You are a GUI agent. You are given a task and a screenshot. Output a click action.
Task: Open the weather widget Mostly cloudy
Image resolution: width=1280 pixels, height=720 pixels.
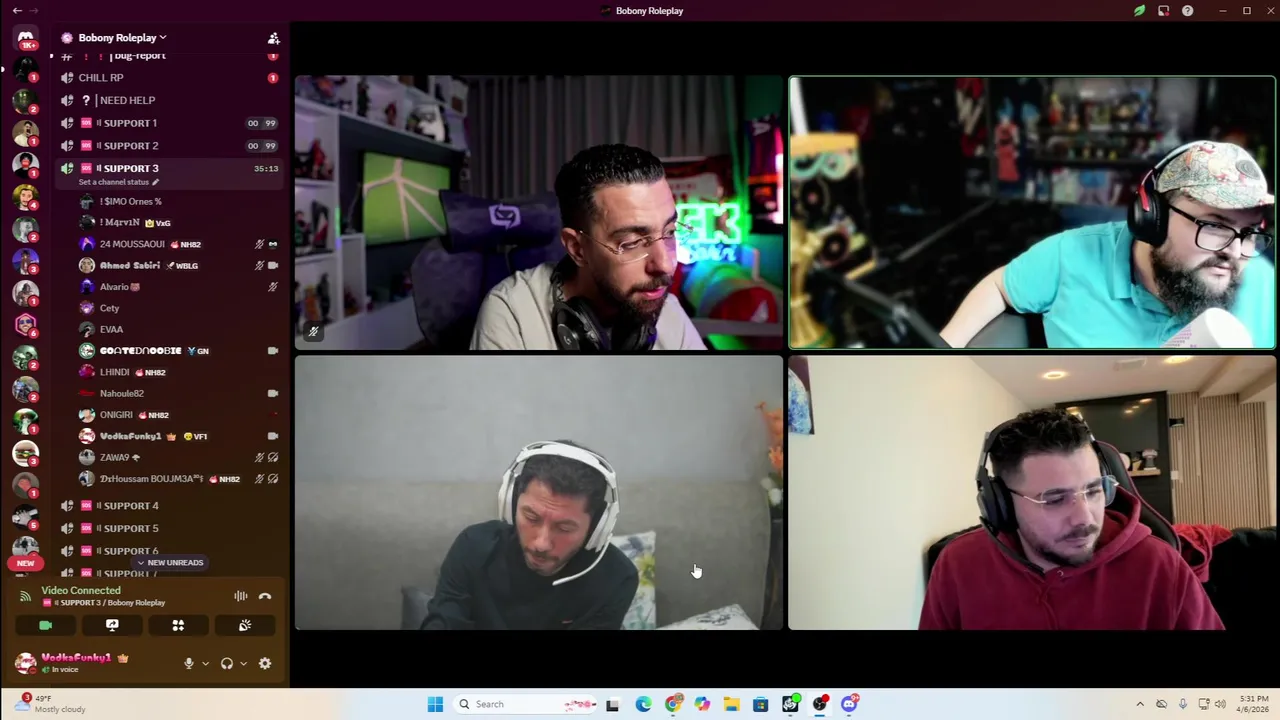tap(50, 704)
